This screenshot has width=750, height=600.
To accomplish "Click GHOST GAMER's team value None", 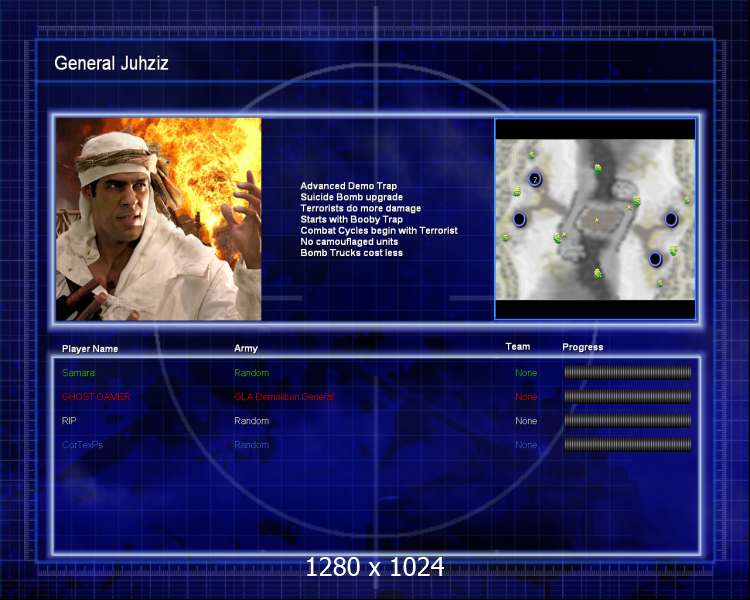I will pyautogui.click(x=526, y=397).
